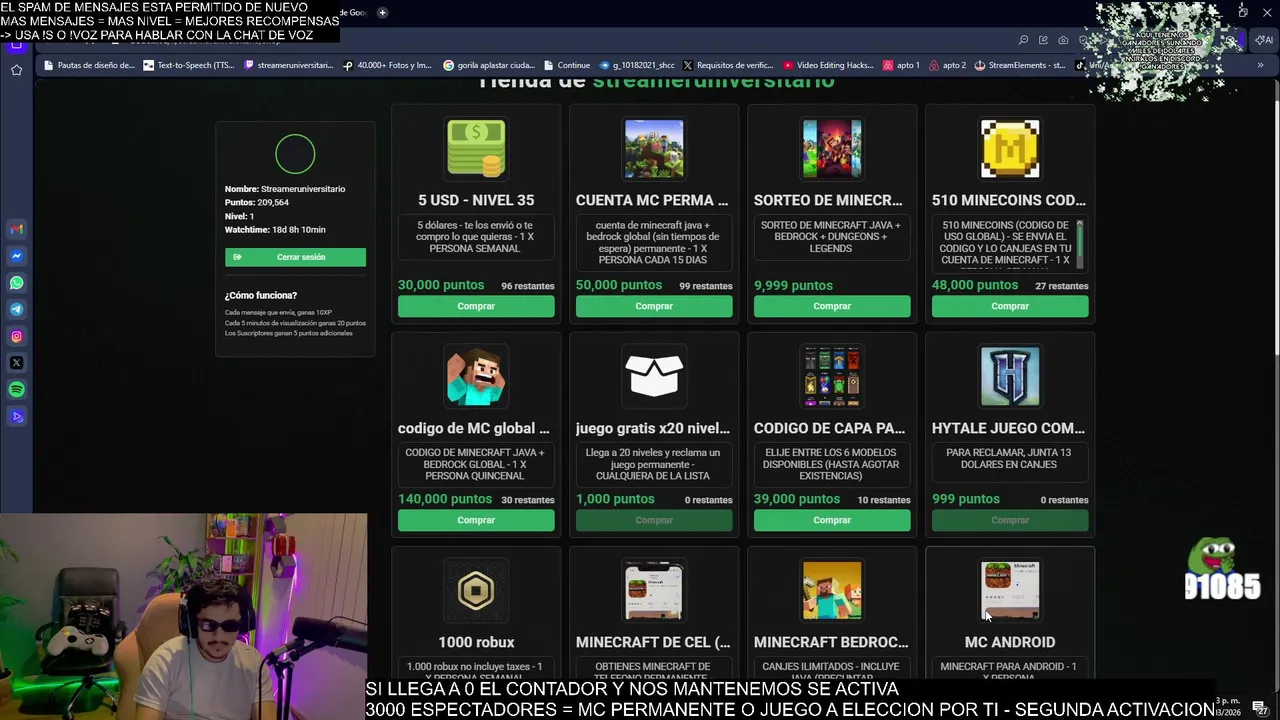
Task: Open Instagram from the browser sidebar
Action: pos(16,337)
